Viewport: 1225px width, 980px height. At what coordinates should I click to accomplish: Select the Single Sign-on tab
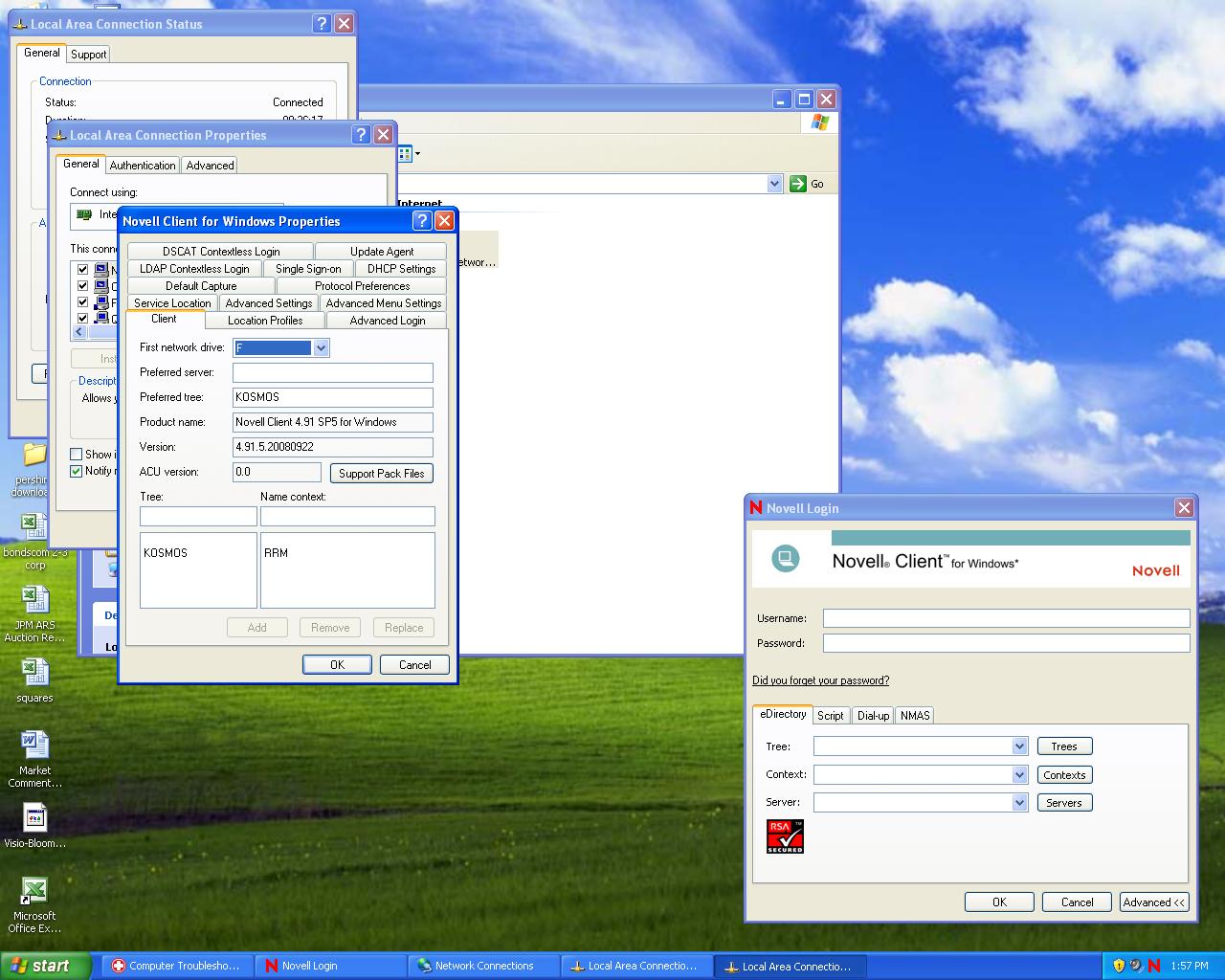point(308,269)
